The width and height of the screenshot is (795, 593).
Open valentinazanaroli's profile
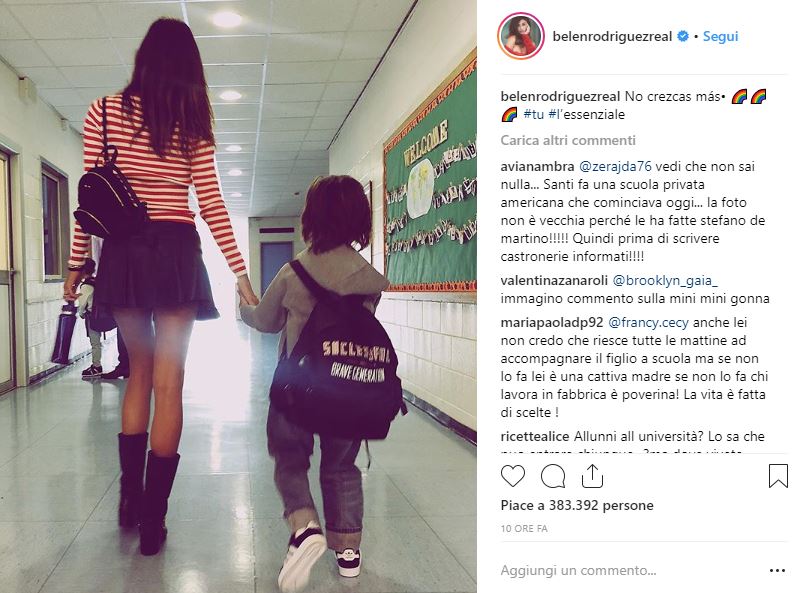[x=554, y=281]
